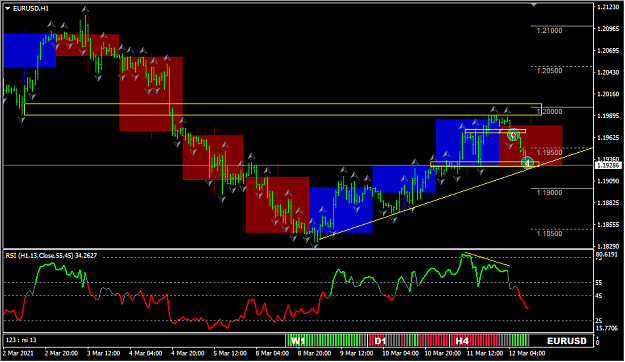Click the '9 Mar 12:00' time label
Viewport: 625px width, 362px height.
click(x=357, y=353)
